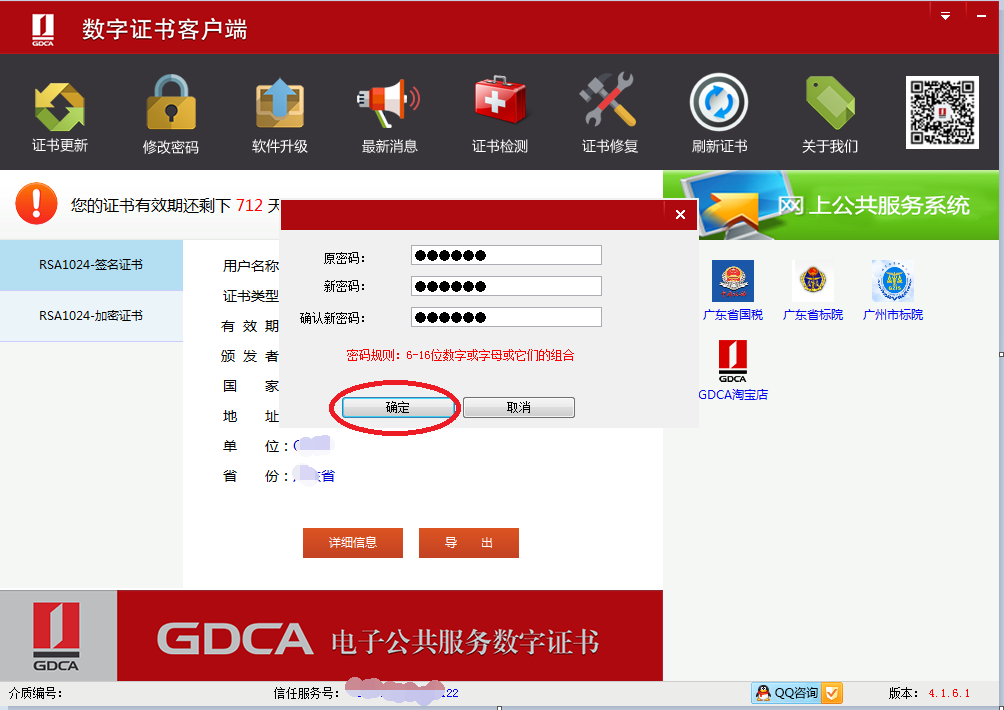Image resolution: width=1004 pixels, height=710 pixels.
Task: Click the 刷新证书 refresh icon
Action: pos(719,113)
